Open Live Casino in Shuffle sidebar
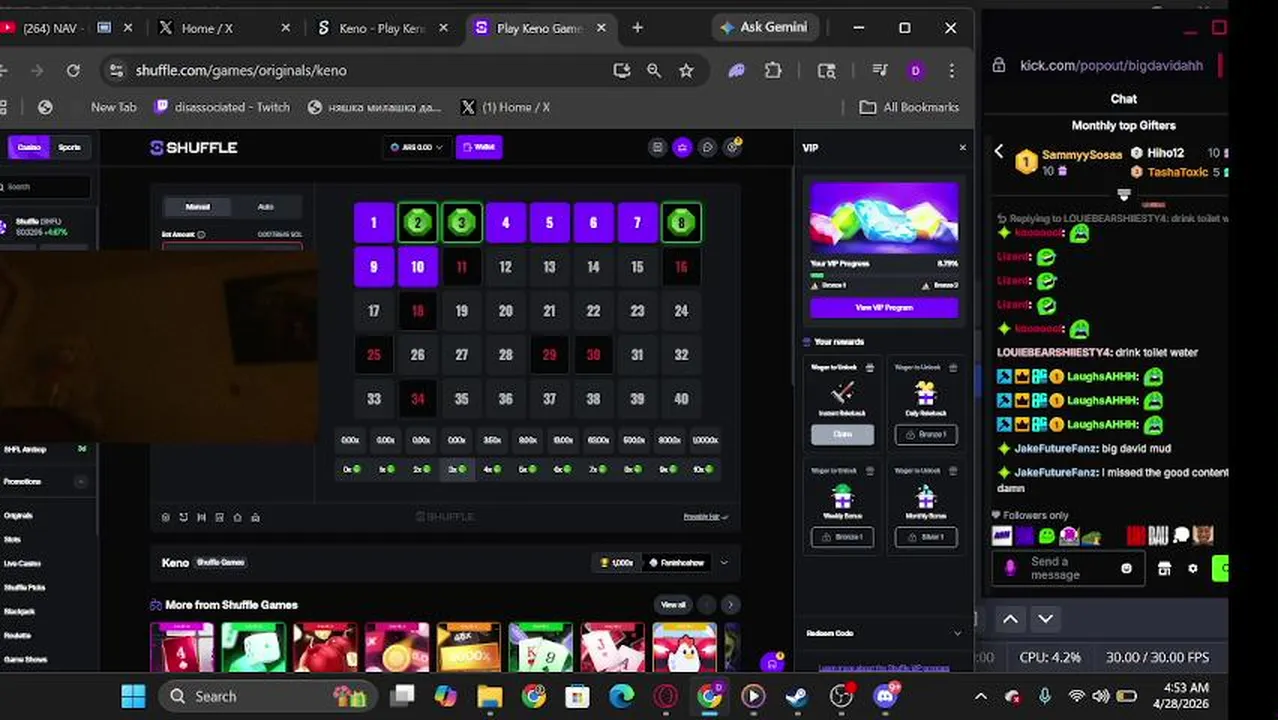The width and height of the screenshot is (1278, 720). pos(22,564)
